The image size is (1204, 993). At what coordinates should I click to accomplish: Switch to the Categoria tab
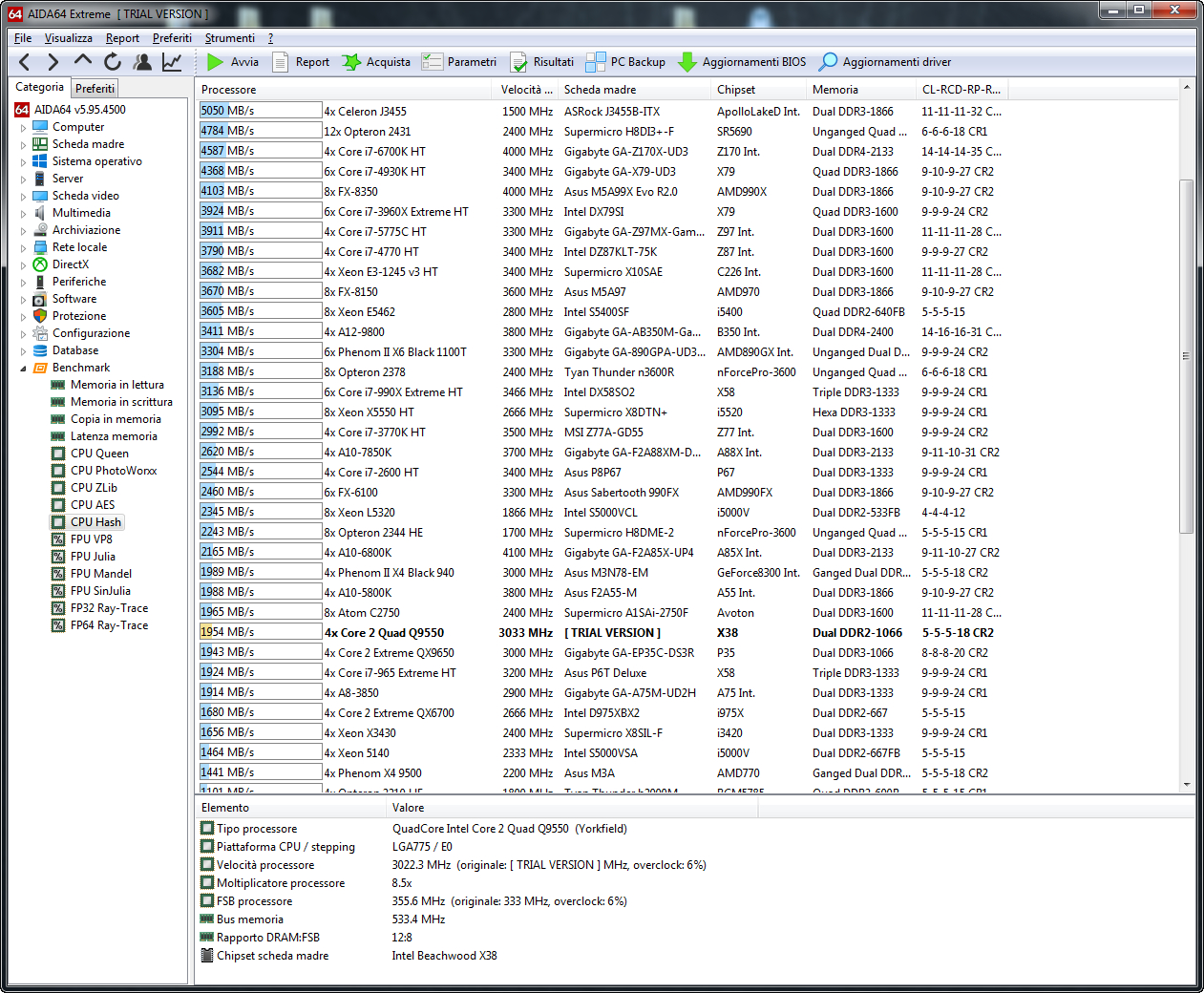(39, 87)
